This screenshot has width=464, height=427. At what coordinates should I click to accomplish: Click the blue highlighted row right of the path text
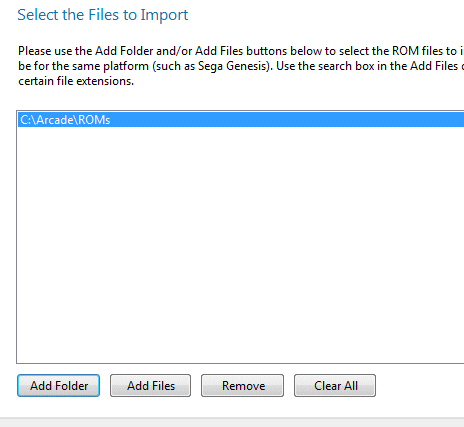click(x=287, y=120)
